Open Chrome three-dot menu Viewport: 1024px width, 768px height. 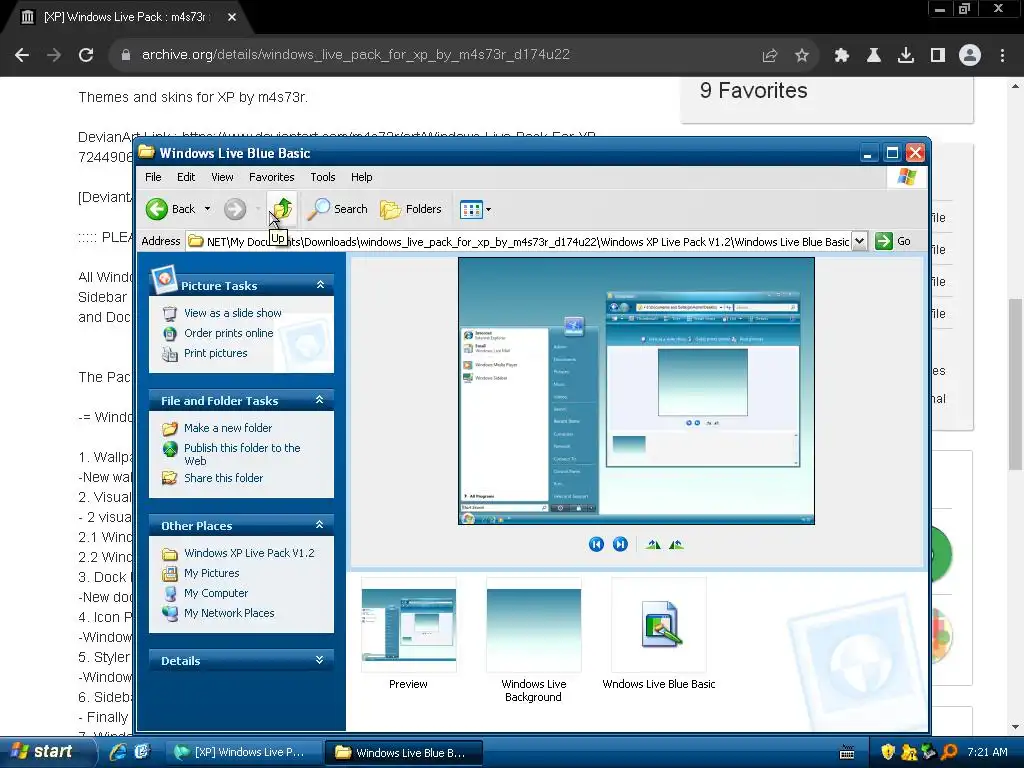1002,56
